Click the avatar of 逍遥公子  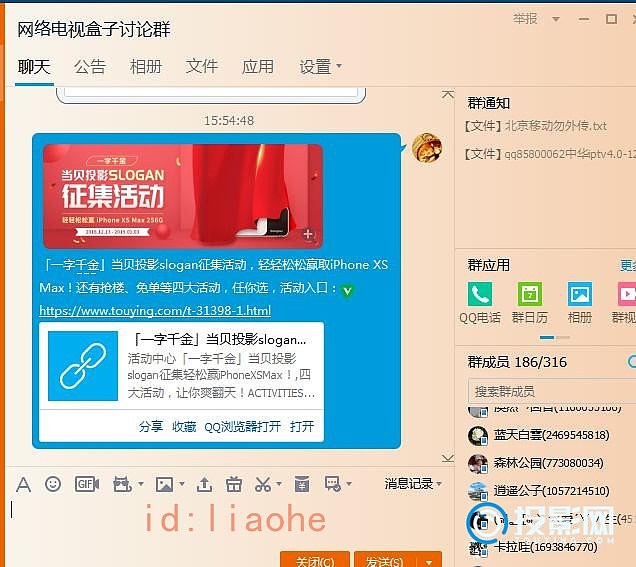[x=478, y=492]
